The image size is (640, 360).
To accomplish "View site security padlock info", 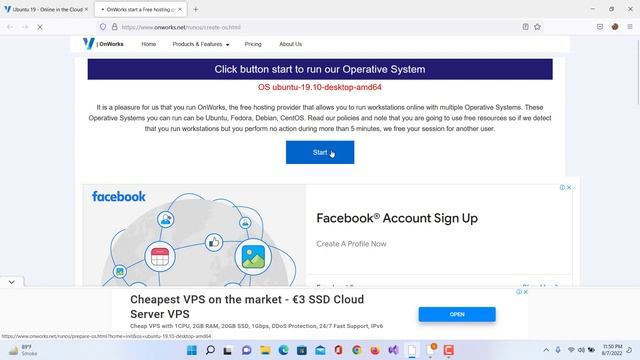I will (115, 27).
